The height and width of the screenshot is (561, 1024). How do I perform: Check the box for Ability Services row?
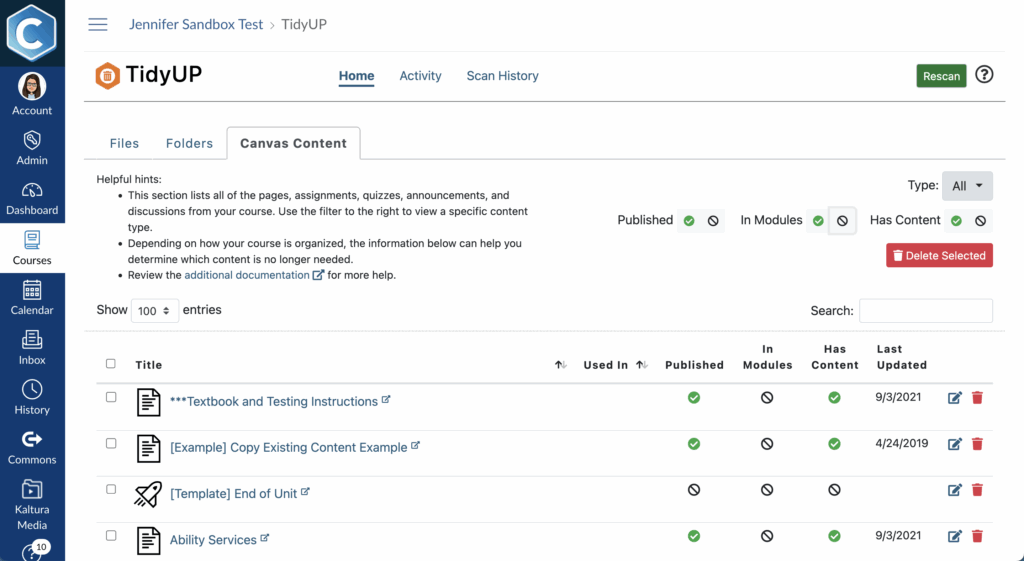click(111, 536)
